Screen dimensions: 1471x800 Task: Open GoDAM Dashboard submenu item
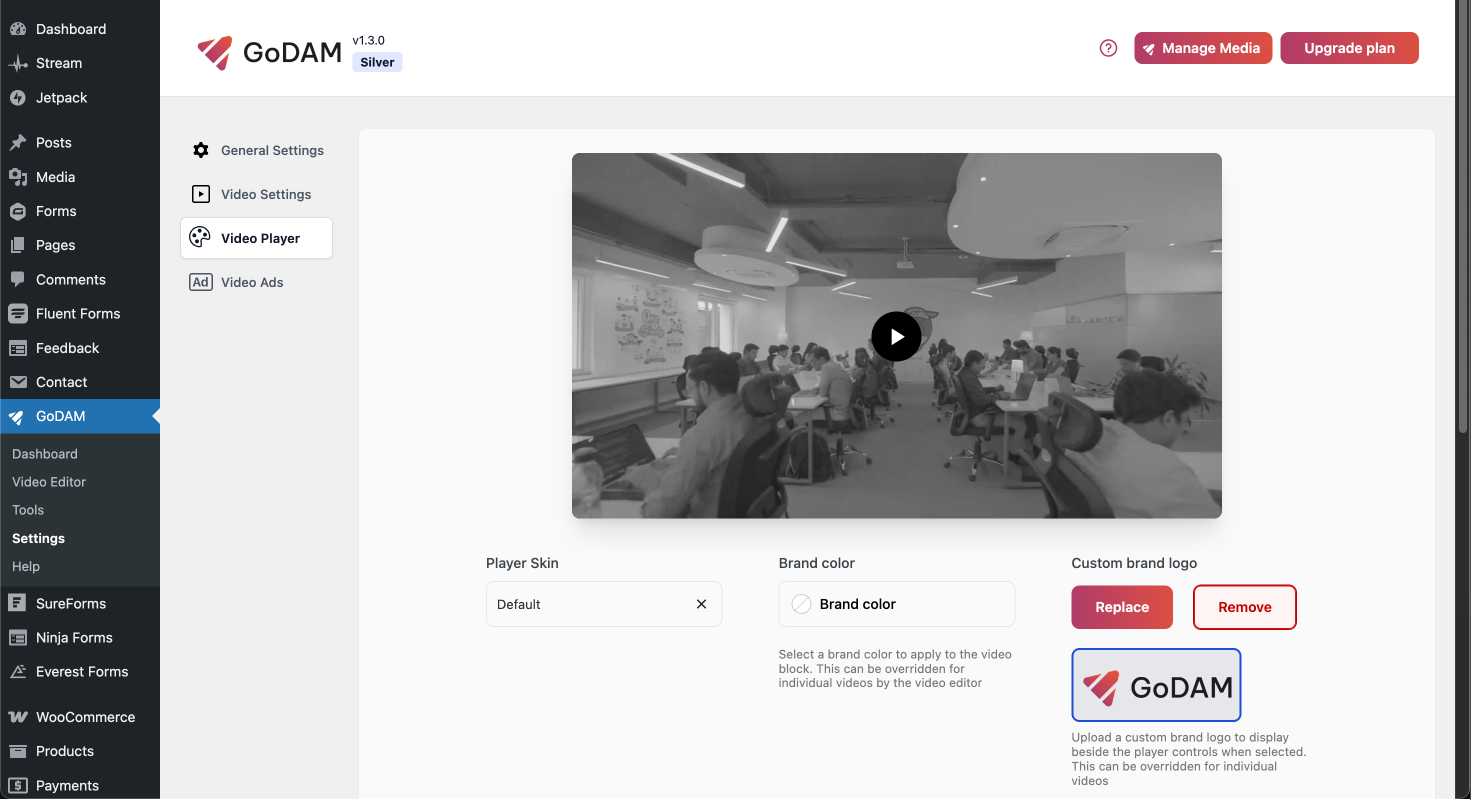[45, 454]
